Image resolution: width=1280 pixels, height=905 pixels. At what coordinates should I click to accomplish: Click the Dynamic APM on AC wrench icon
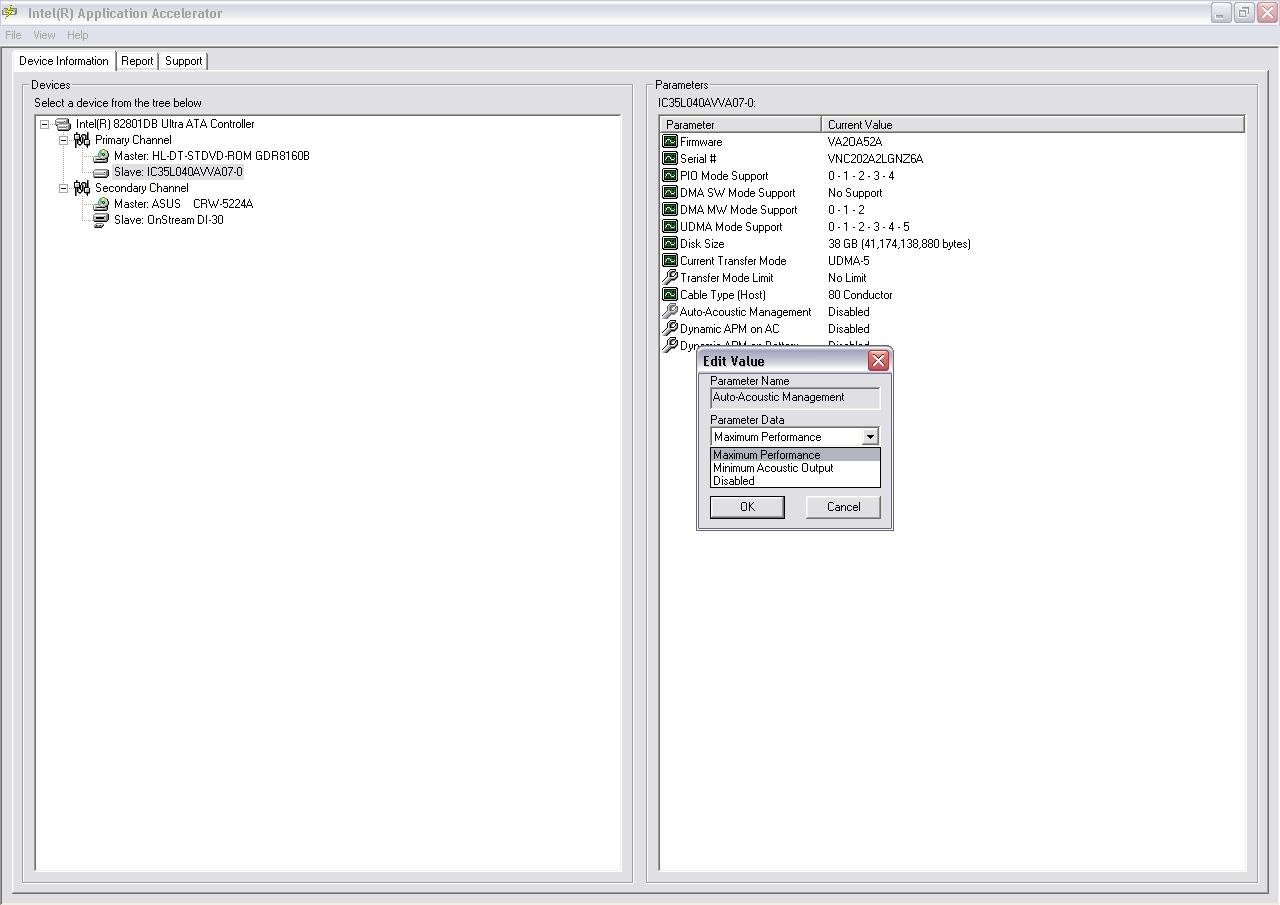click(x=670, y=329)
